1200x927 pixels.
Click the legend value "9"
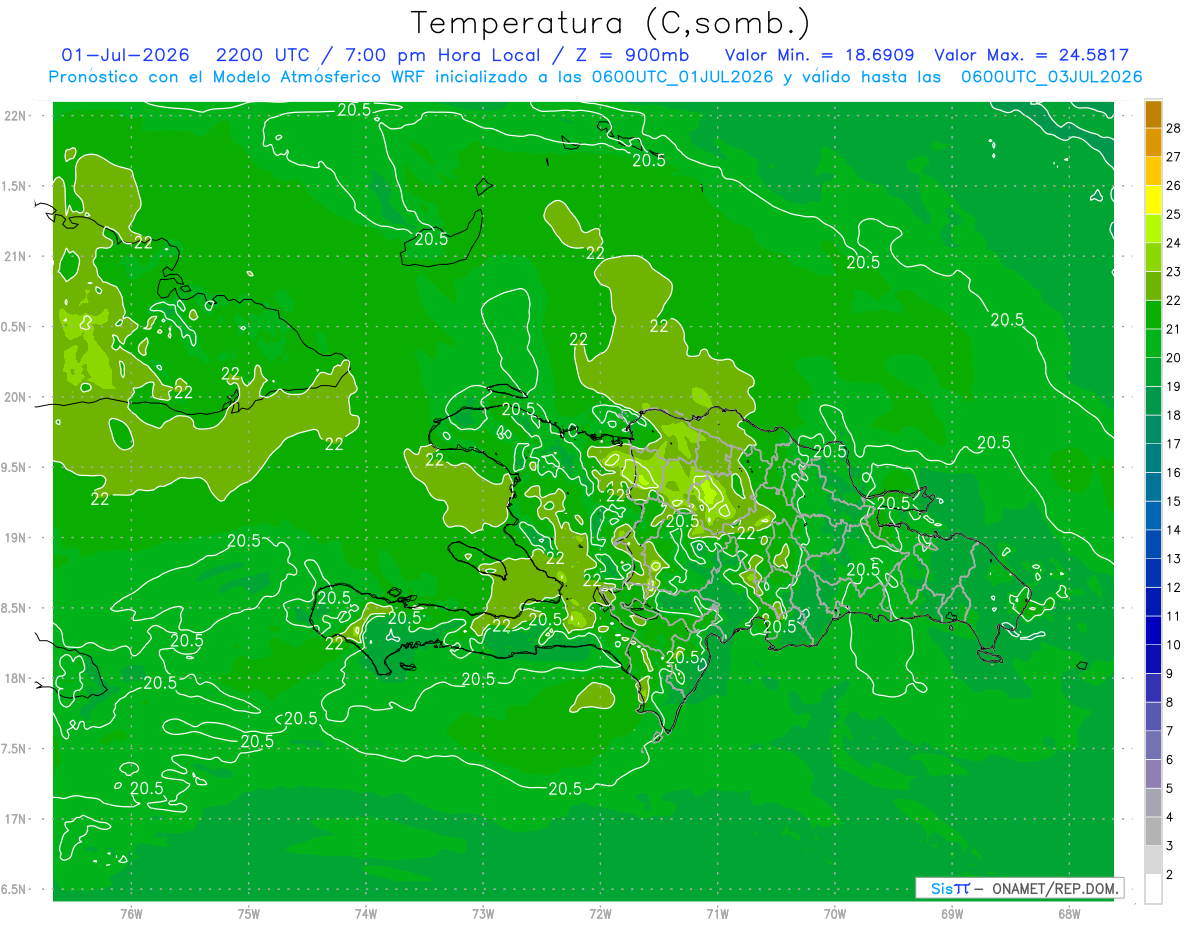(x=1170, y=674)
